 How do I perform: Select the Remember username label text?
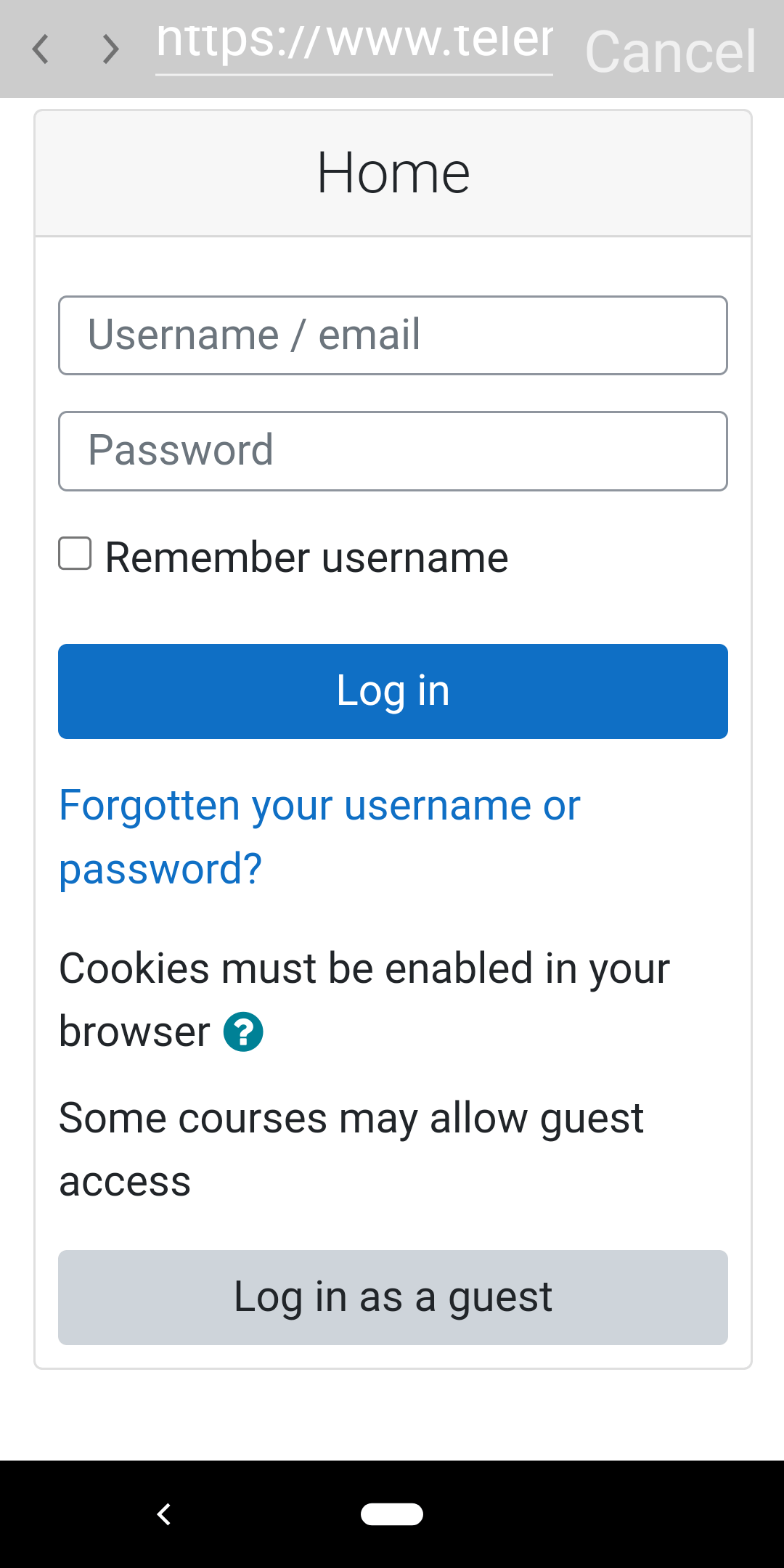pos(306,558)
